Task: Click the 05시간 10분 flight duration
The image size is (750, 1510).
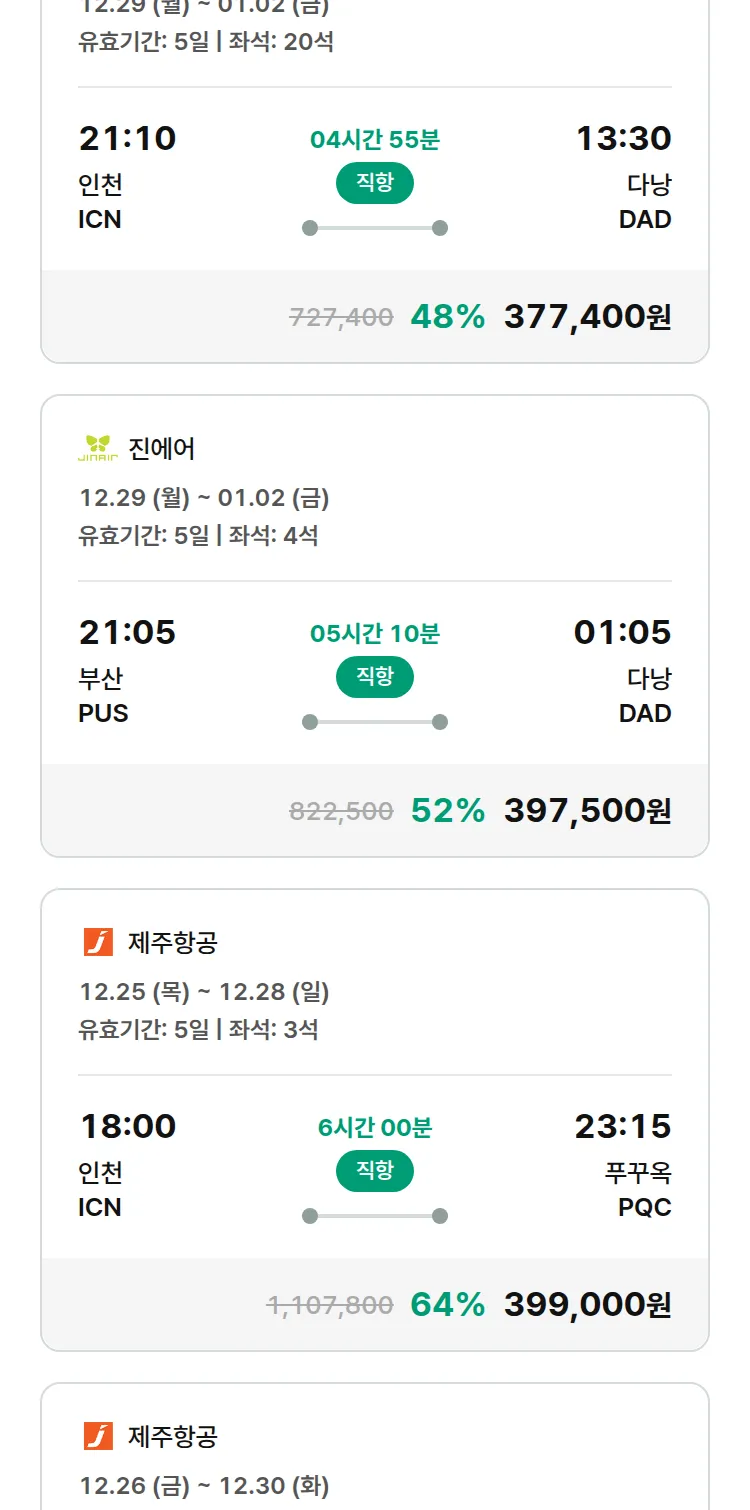Action: 375,634
